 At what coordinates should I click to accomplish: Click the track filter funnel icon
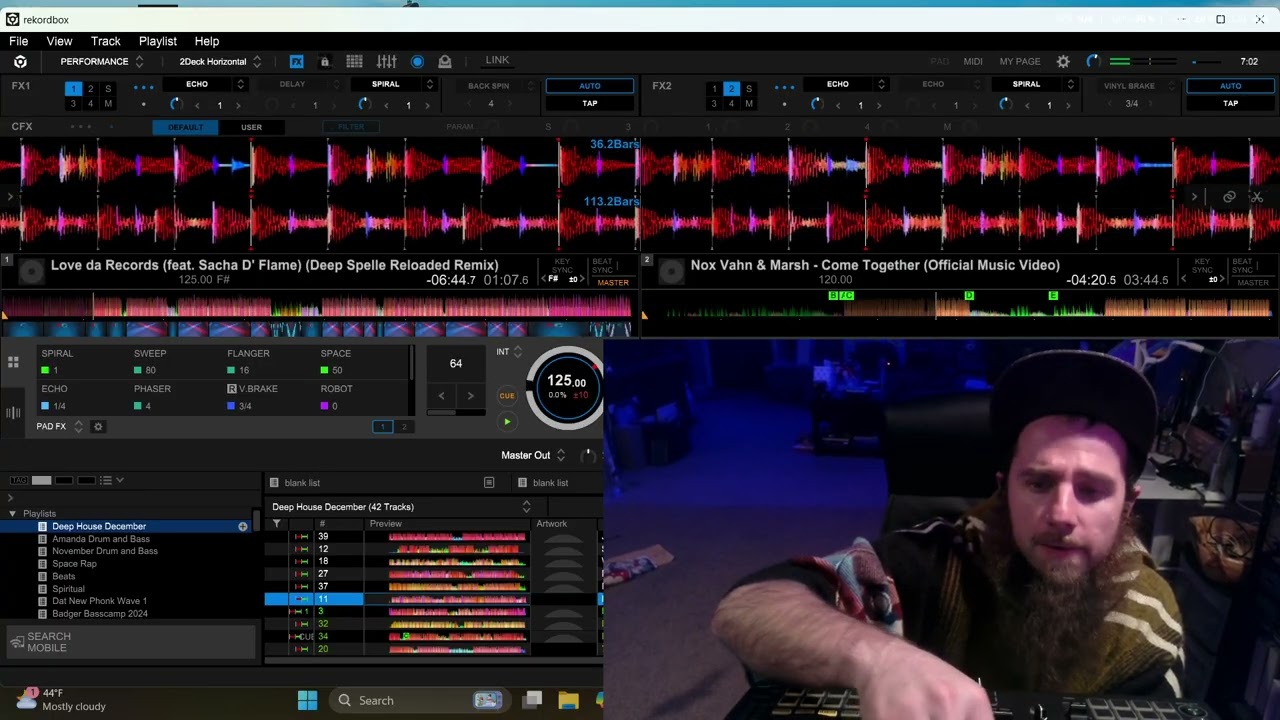point(277,524)
